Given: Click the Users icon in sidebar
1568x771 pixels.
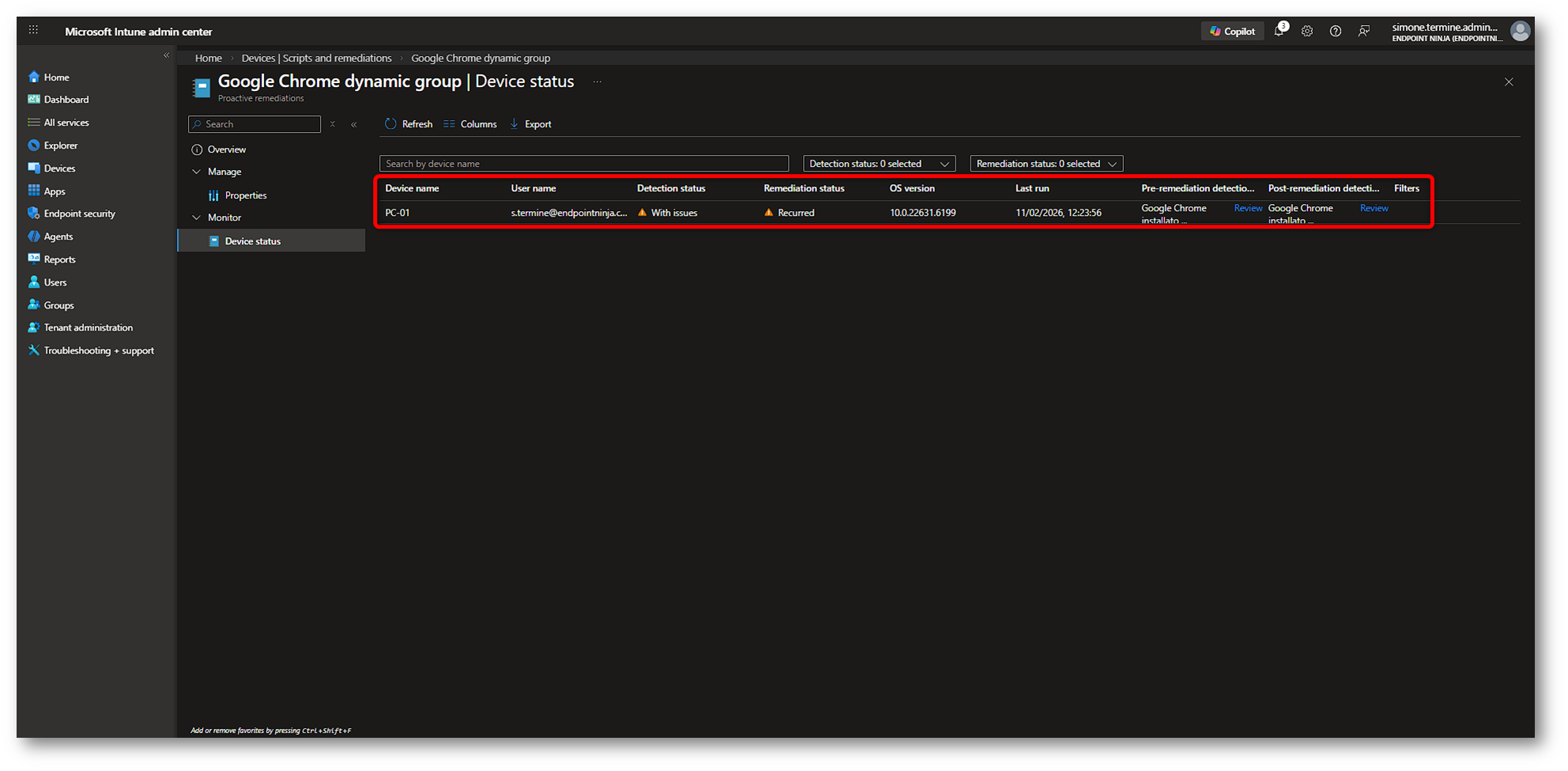Looking at the screenshot, I should 33,282.
